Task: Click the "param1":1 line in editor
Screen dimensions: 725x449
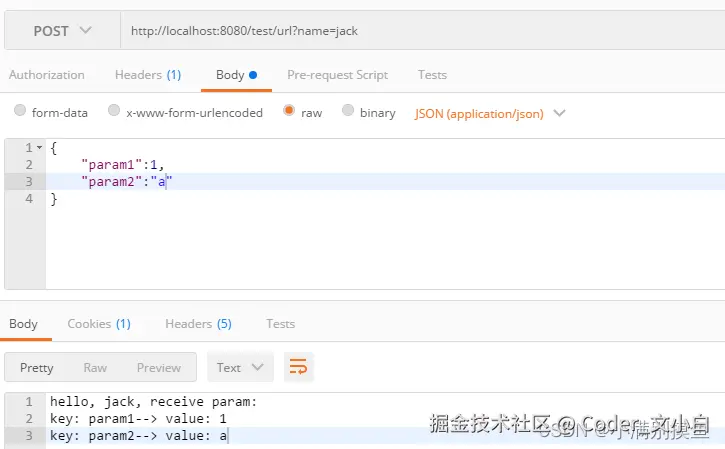Action: coord(123,165)
